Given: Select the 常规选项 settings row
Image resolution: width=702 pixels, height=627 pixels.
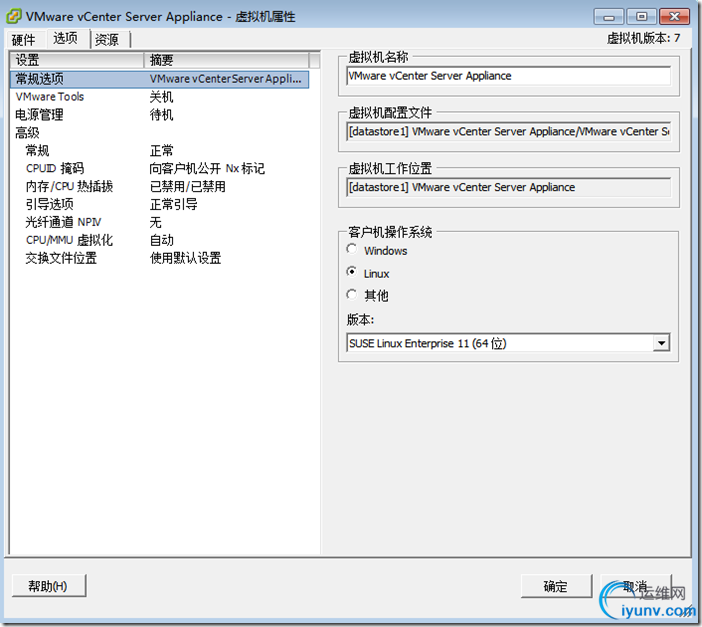Looking at the screenshot, I should 159,79.
